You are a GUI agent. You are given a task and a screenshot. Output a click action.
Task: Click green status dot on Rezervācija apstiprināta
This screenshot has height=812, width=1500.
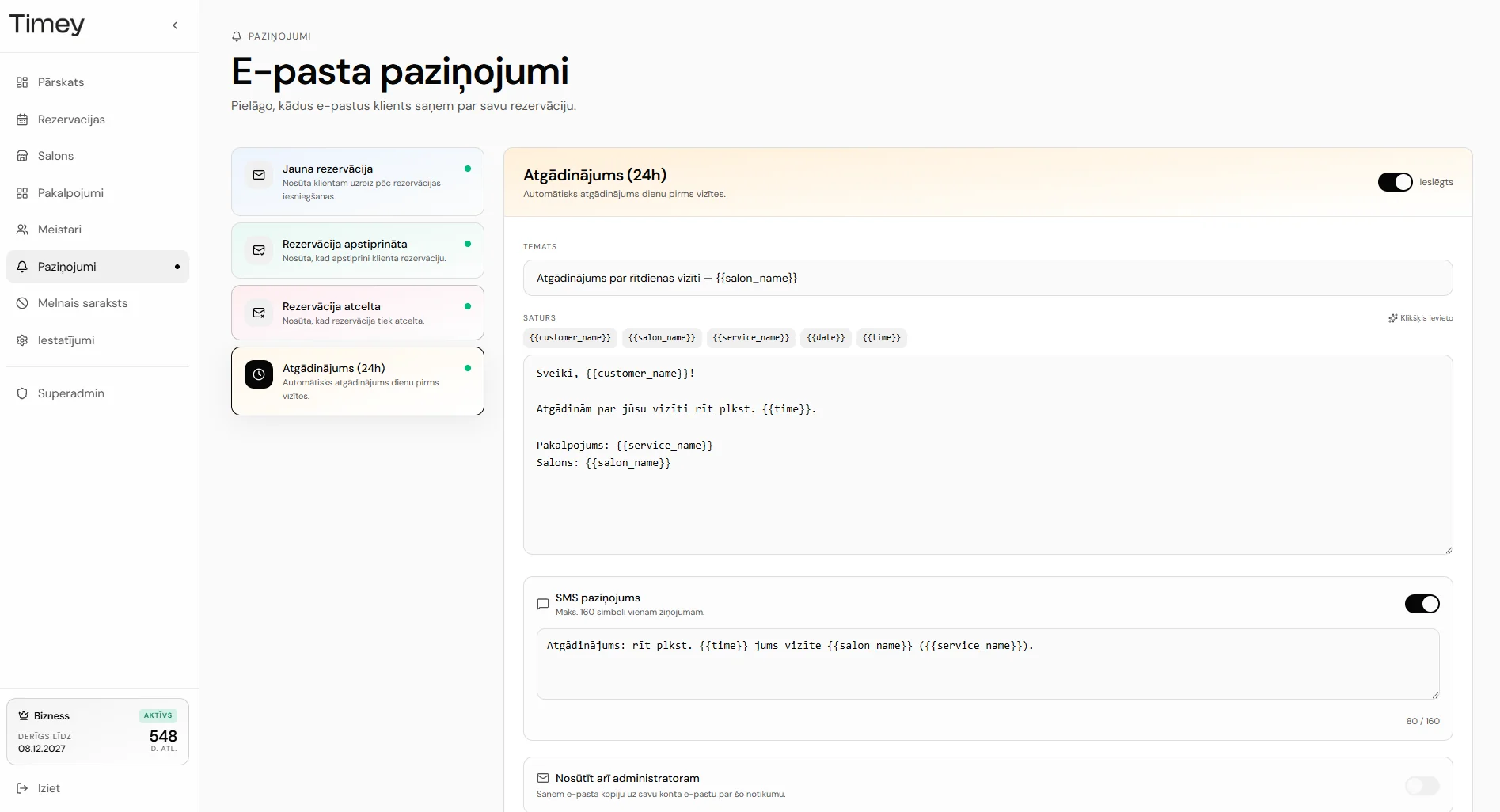(x=468, y=244)
